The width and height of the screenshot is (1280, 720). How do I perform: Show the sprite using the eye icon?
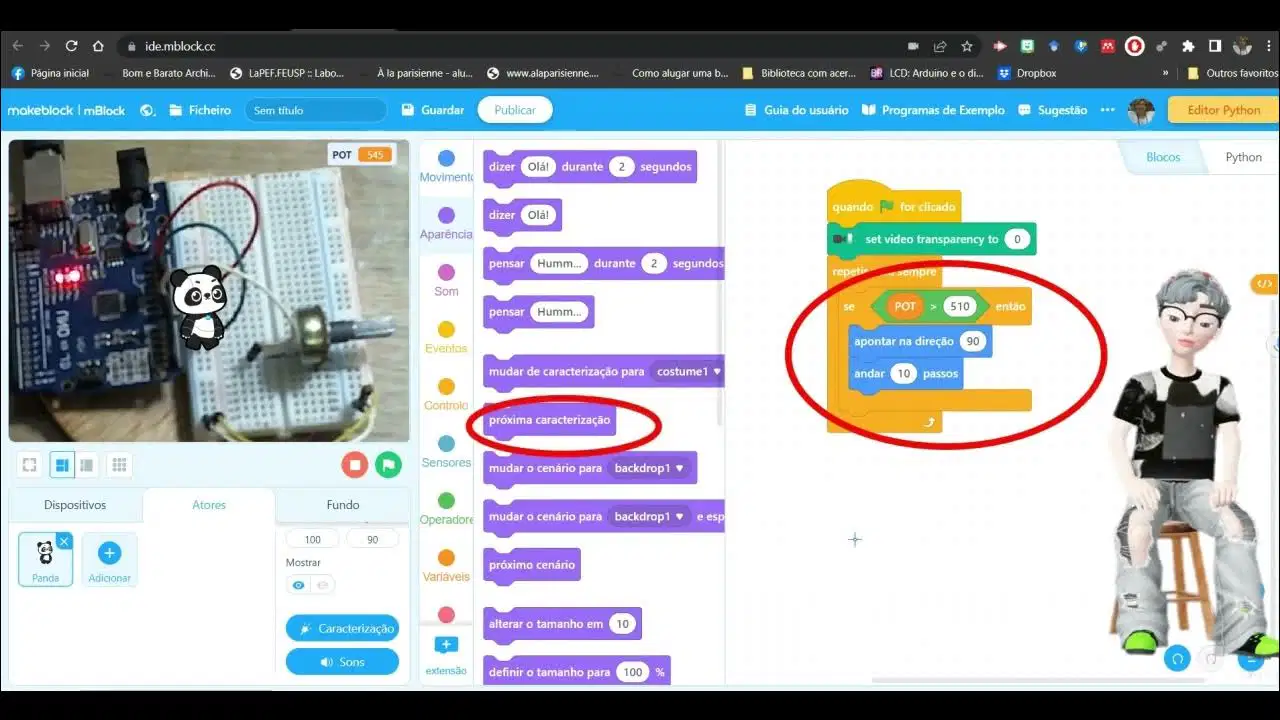pyautogui.click(x=298, y=585)
